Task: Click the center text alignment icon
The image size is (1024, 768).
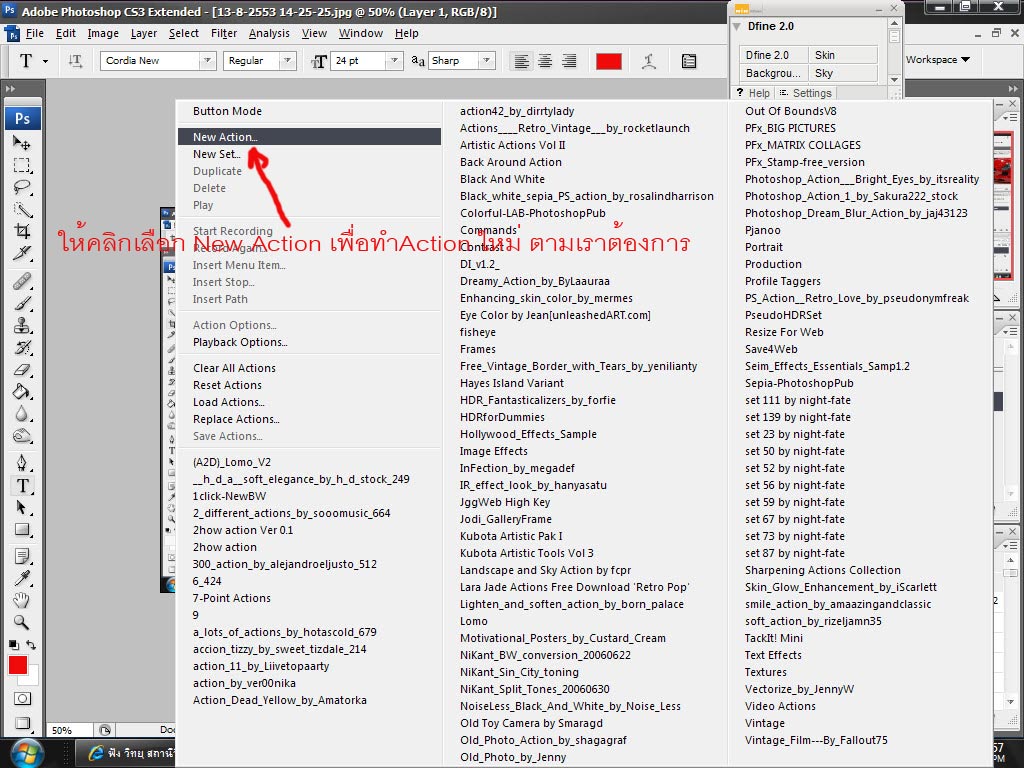Action: click(545, 61)
